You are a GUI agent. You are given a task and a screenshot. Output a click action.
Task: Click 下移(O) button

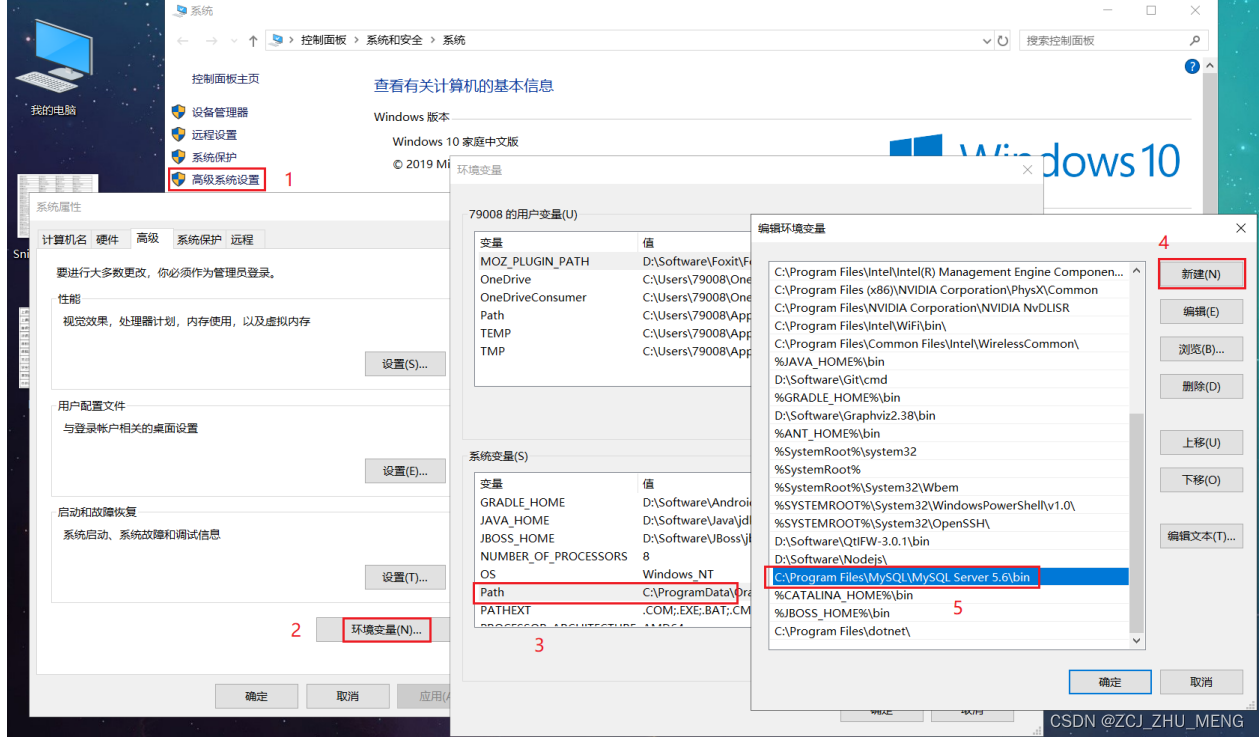click(1201, 480)
